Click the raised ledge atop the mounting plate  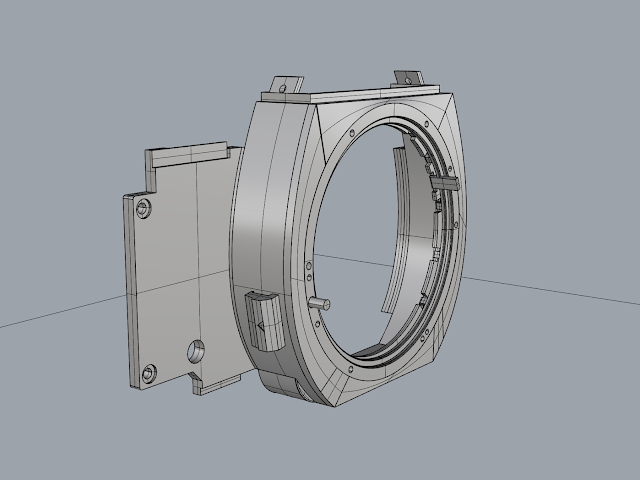coord(190,155)
